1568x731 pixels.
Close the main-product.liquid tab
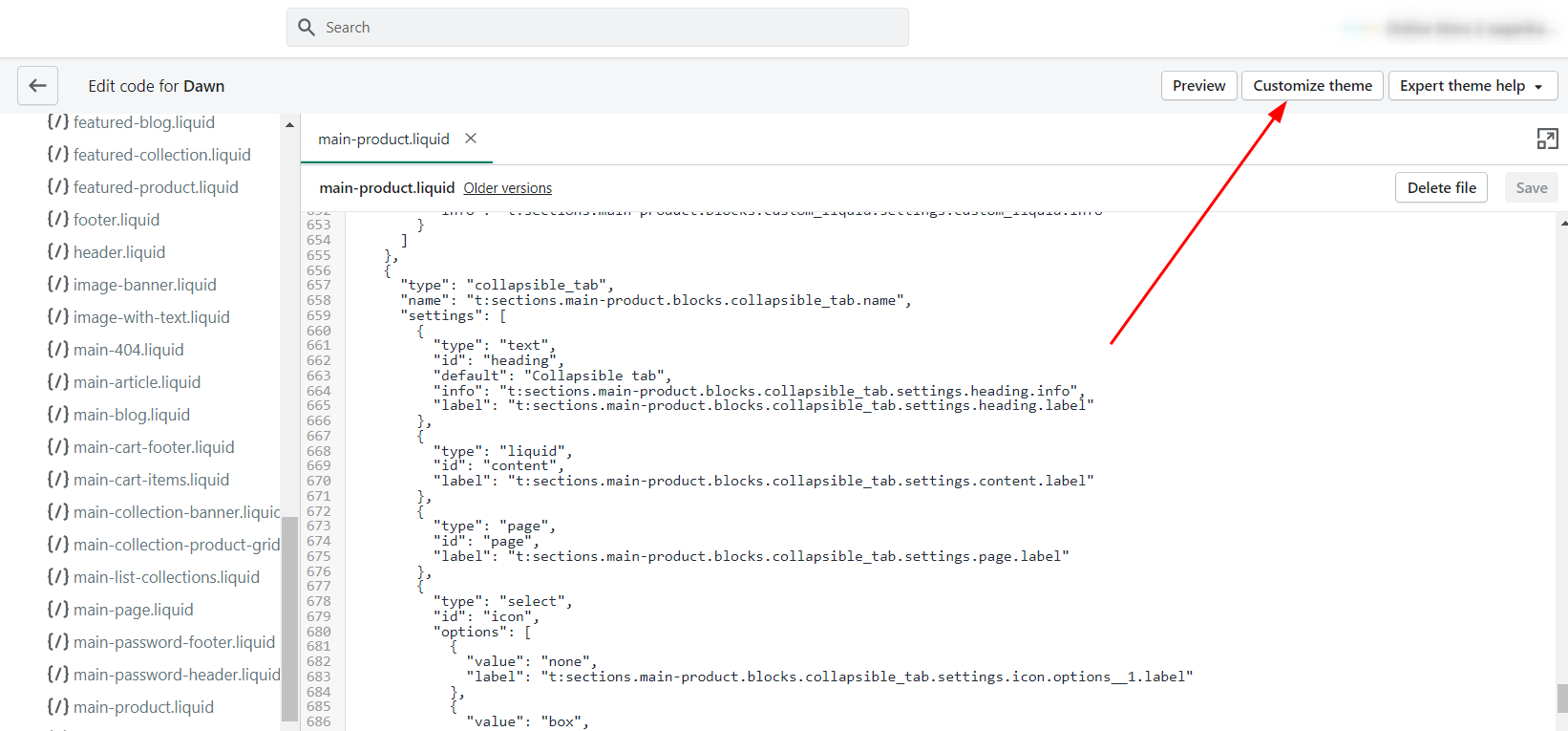(x=471, y=139)
